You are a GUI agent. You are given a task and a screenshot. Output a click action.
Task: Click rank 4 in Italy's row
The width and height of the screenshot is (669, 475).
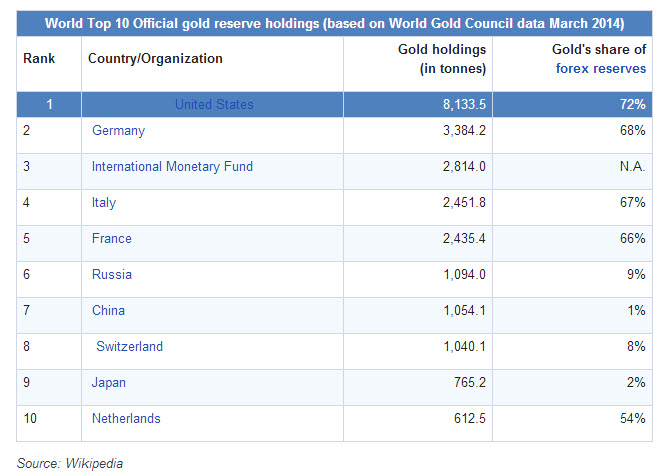tap(26, 202)
